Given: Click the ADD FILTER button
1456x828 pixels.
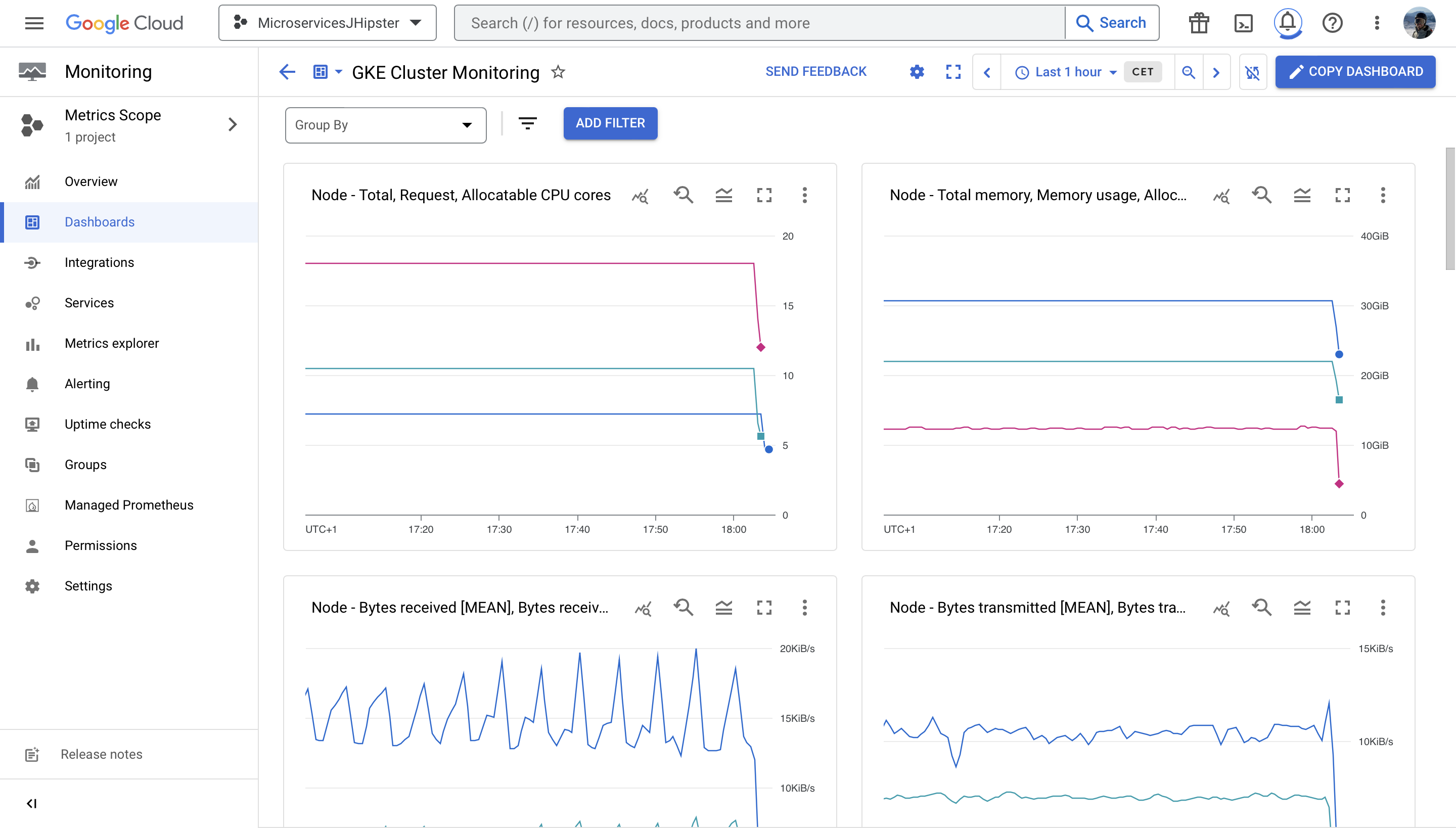Looking at the screenshot, I should tap(610, 123).
